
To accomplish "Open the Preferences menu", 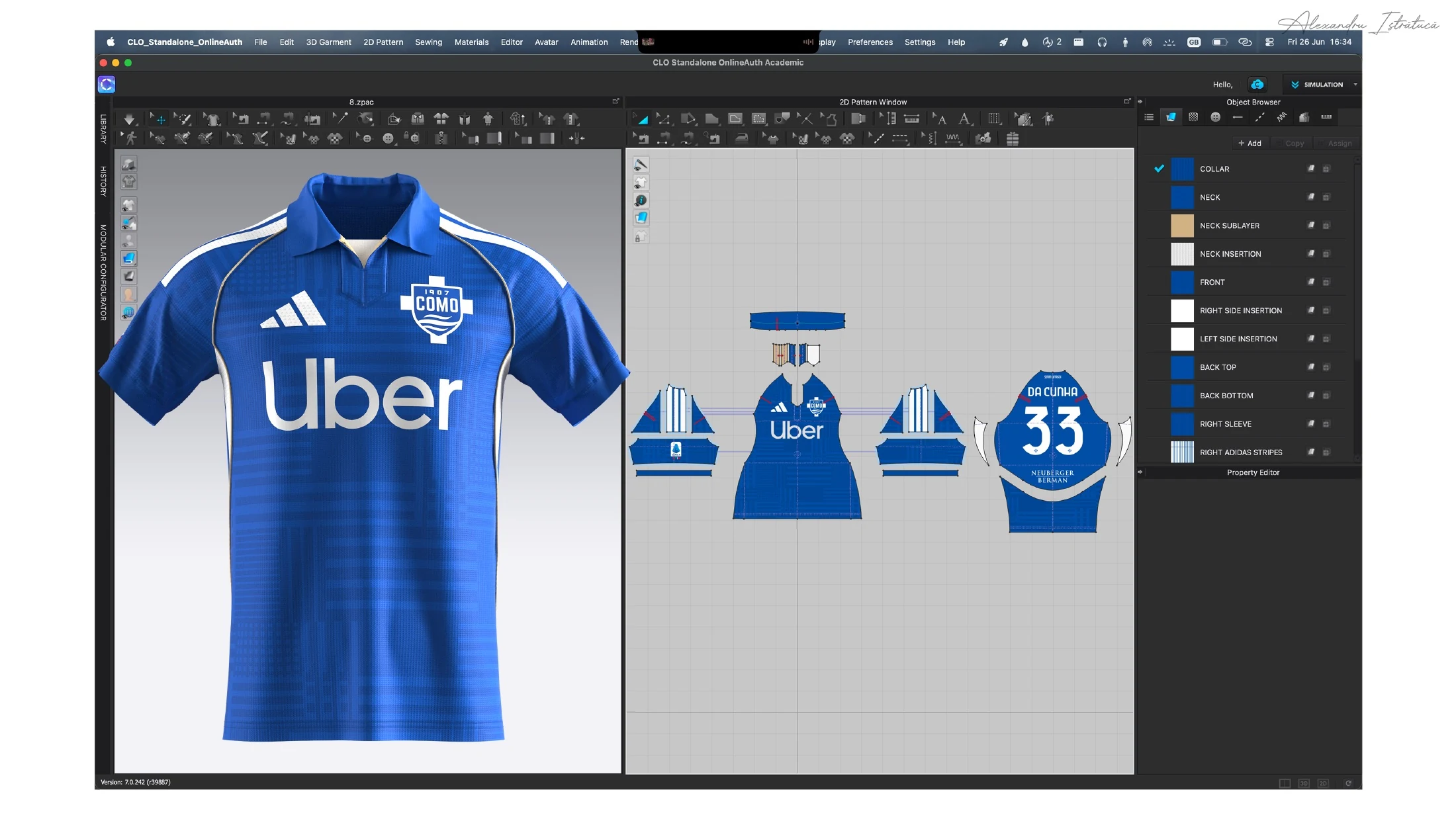I will [x=870, y=42].
